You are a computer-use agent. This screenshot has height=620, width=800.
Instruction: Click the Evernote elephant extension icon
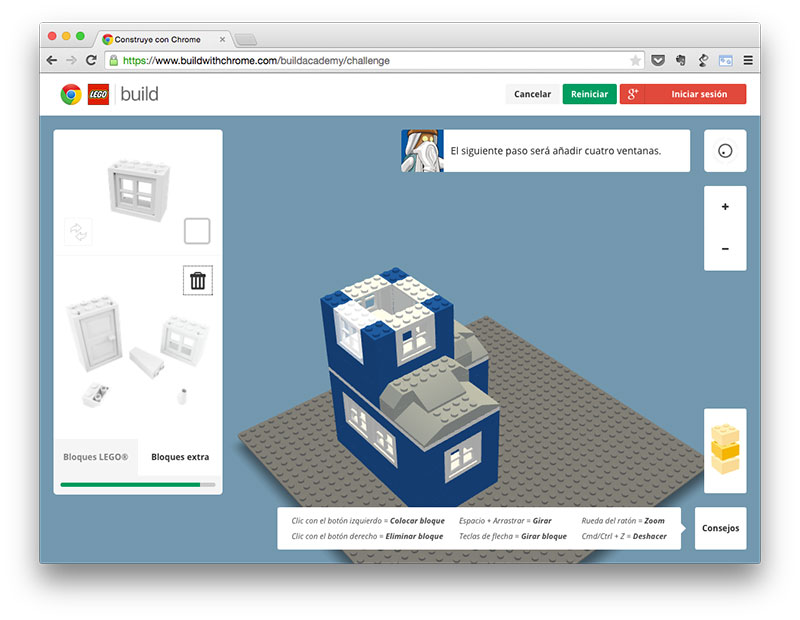coord(681,60)
